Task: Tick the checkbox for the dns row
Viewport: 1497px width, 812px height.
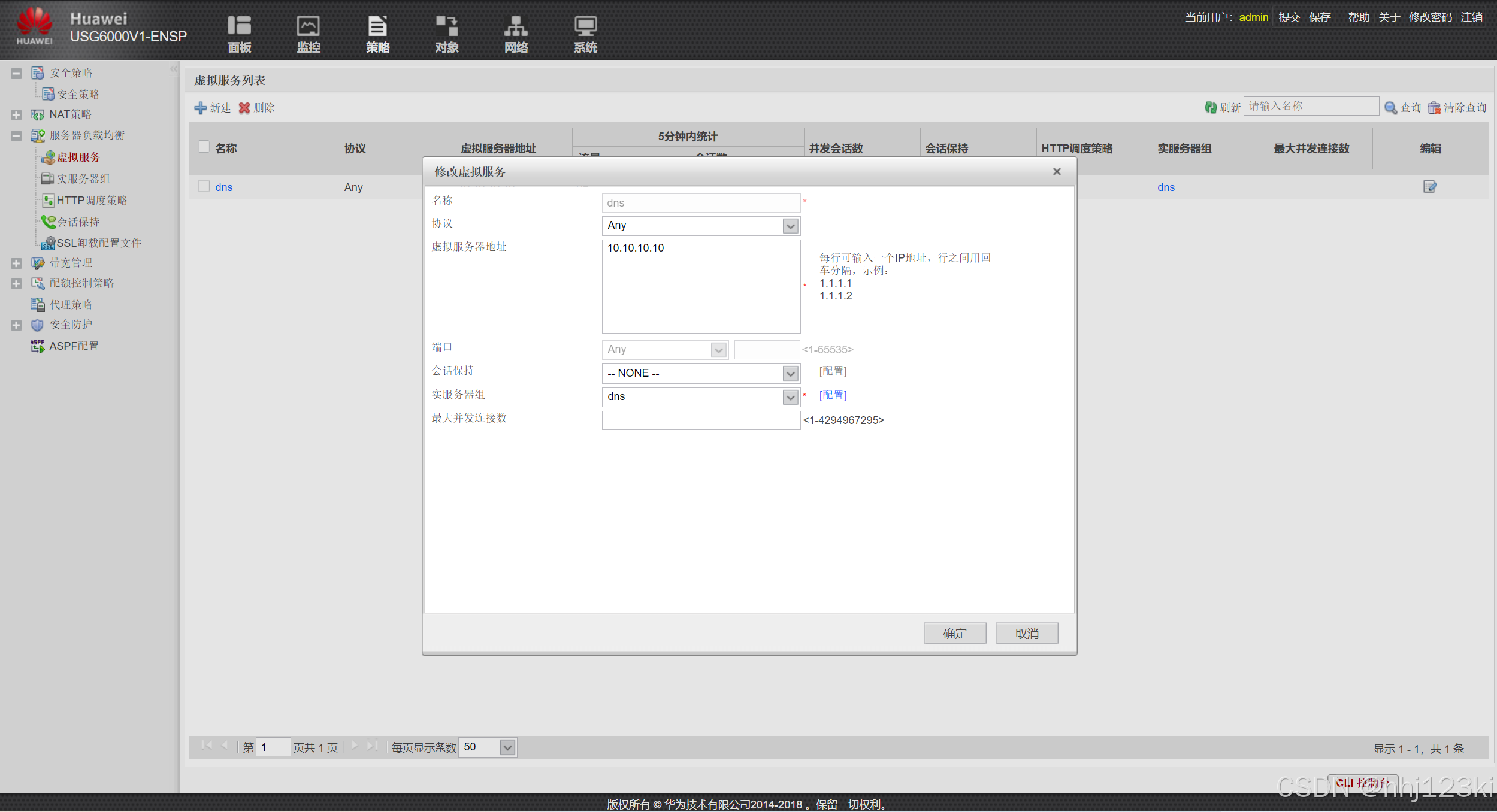Action: coord(204,186)
